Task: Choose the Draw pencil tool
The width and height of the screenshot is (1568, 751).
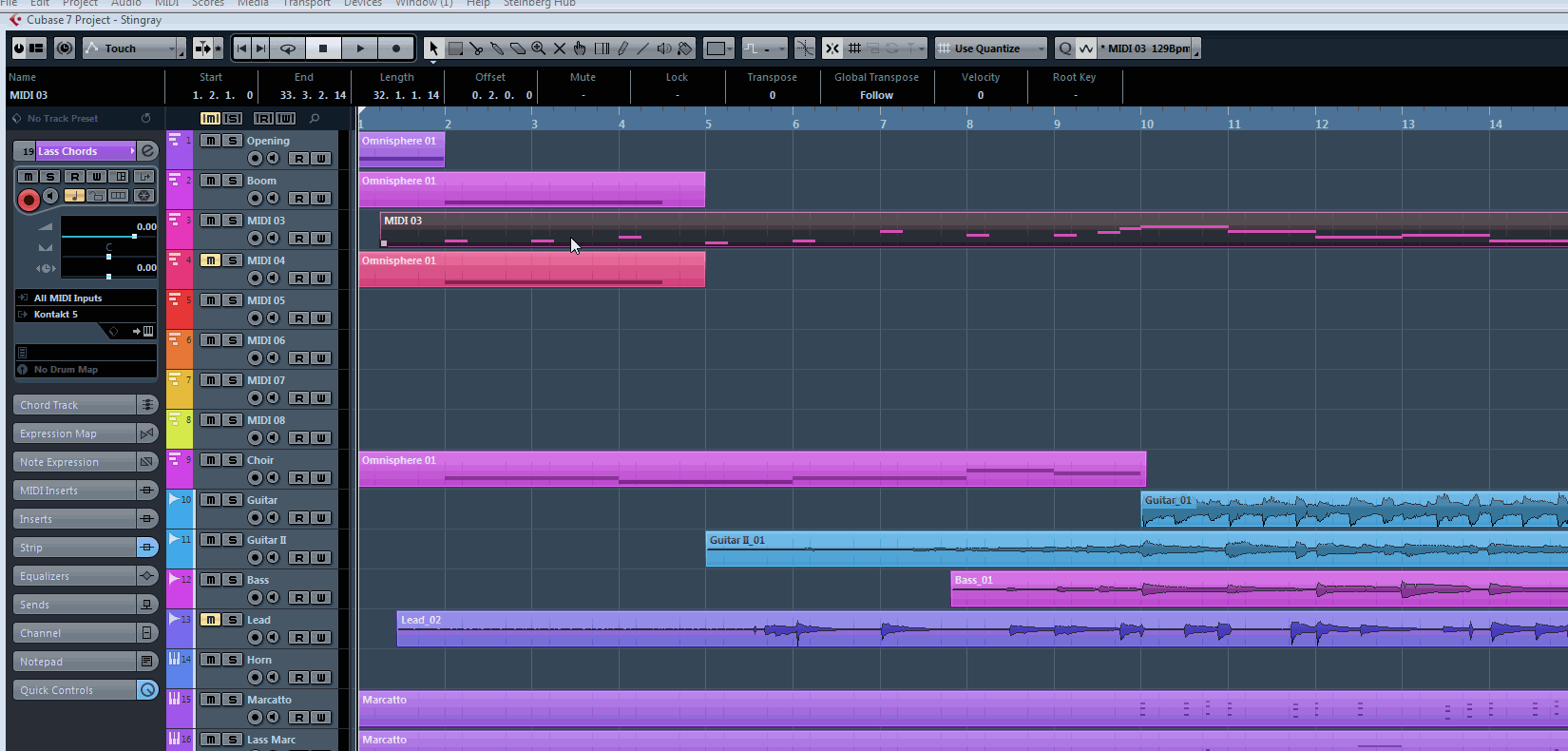Action: pyautogui.click(x=622, y=48)
